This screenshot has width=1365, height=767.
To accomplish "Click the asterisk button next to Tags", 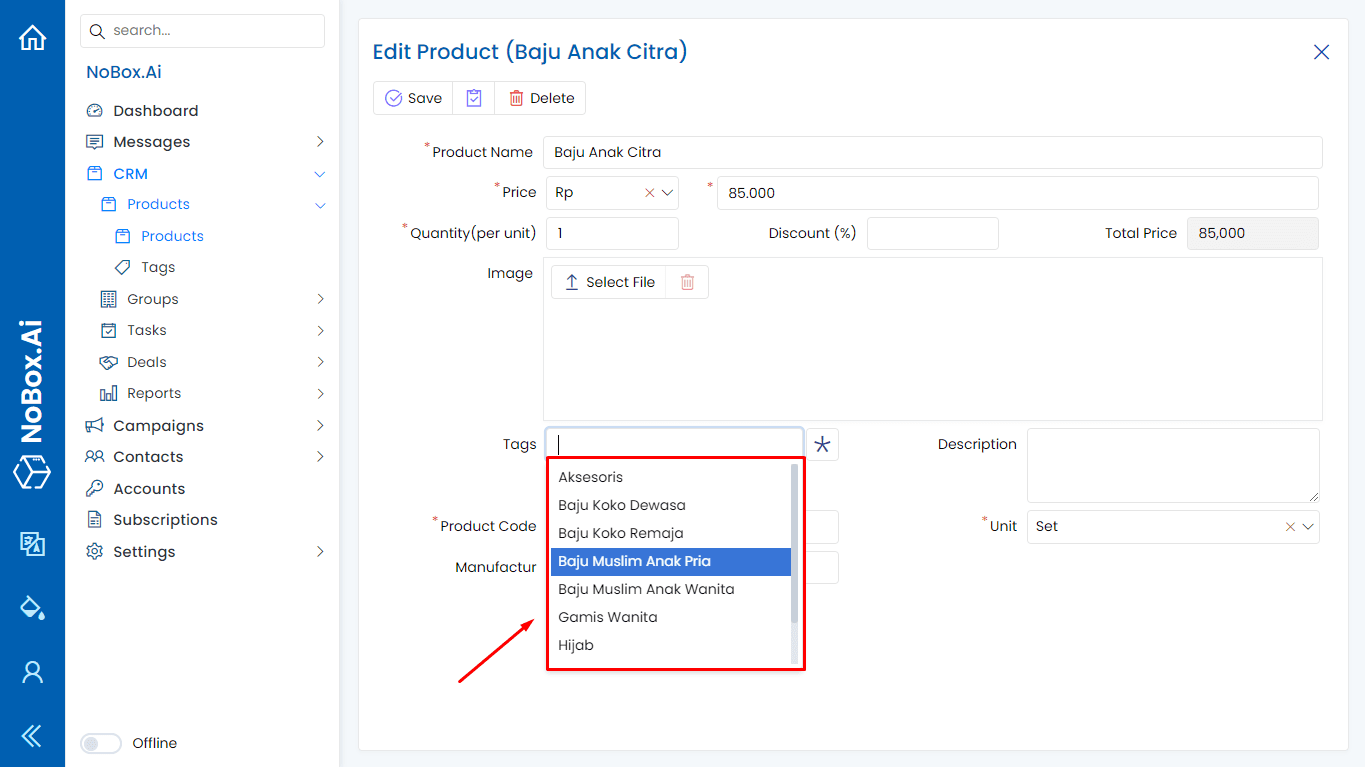I will tap(822, 445).
